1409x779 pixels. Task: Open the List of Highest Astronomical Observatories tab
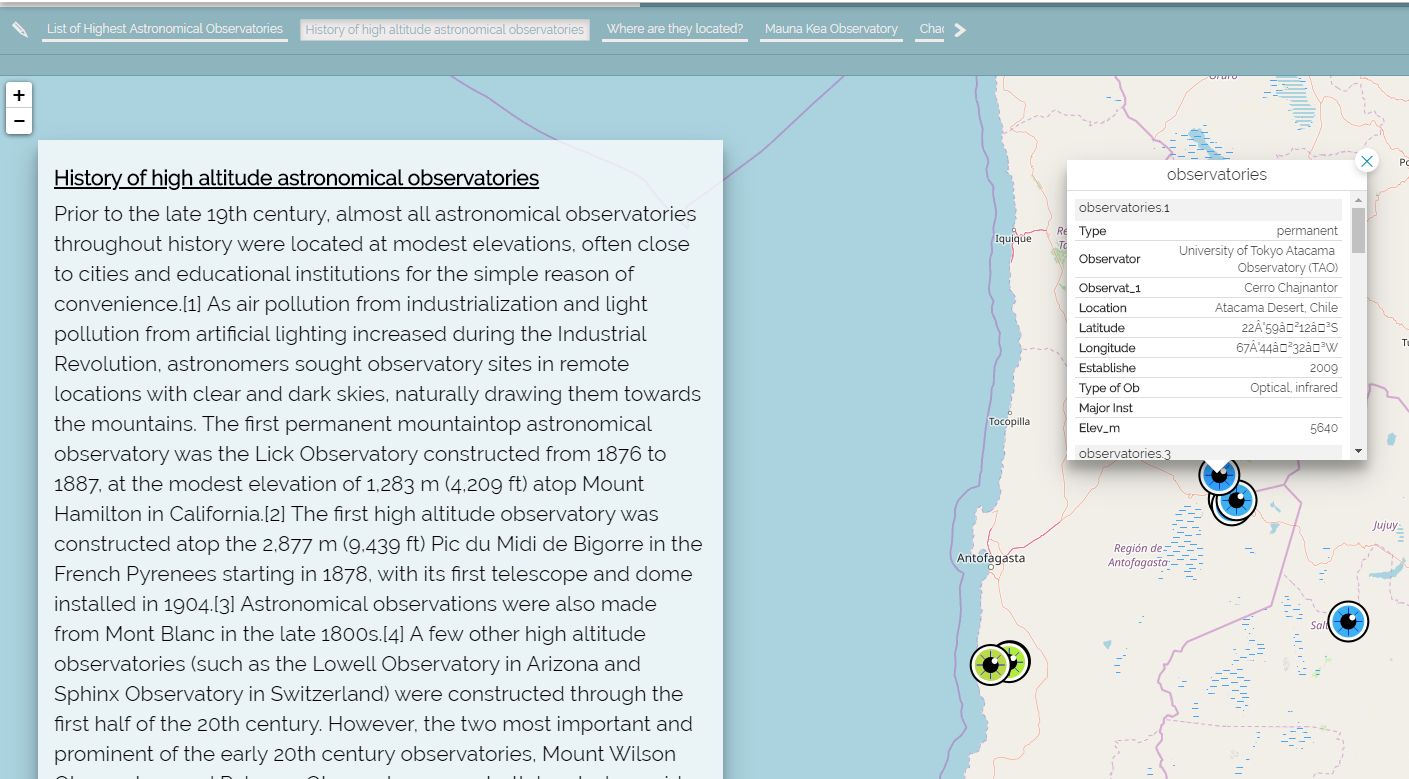[x=165, y=29]
